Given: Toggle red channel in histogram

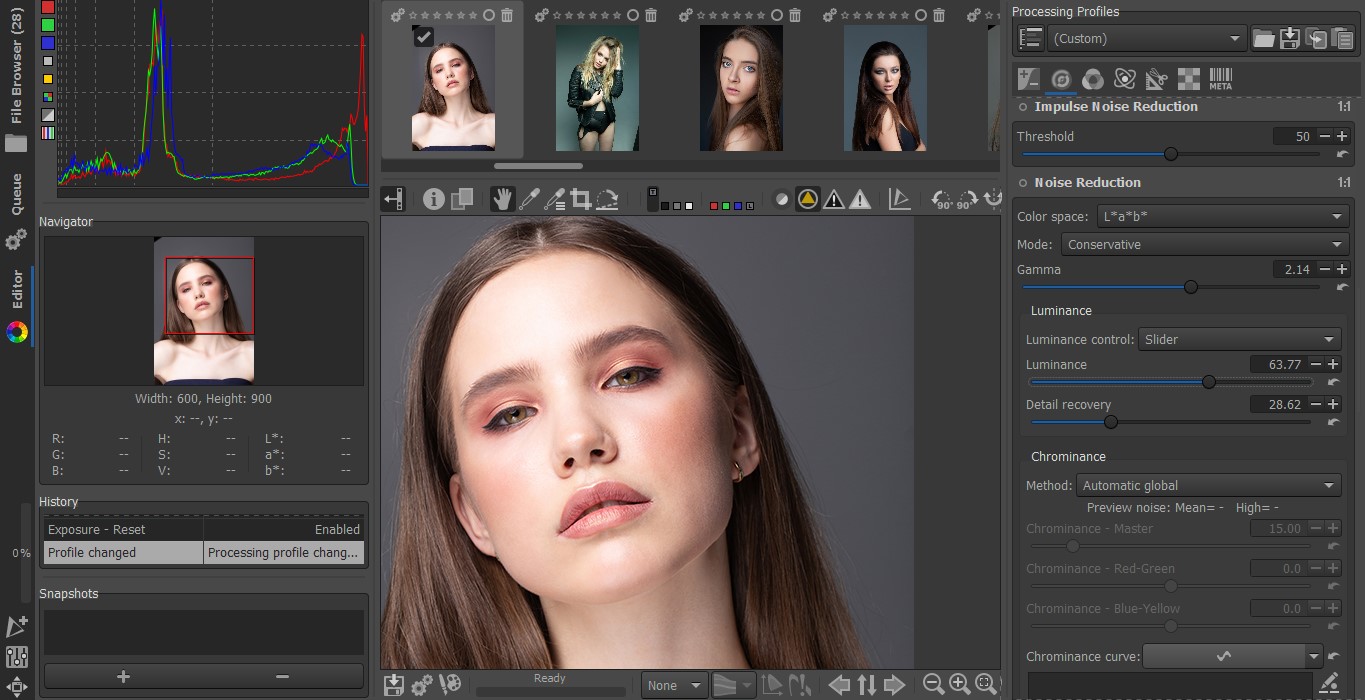Looking at the screenshot, I should pos(47,6).
